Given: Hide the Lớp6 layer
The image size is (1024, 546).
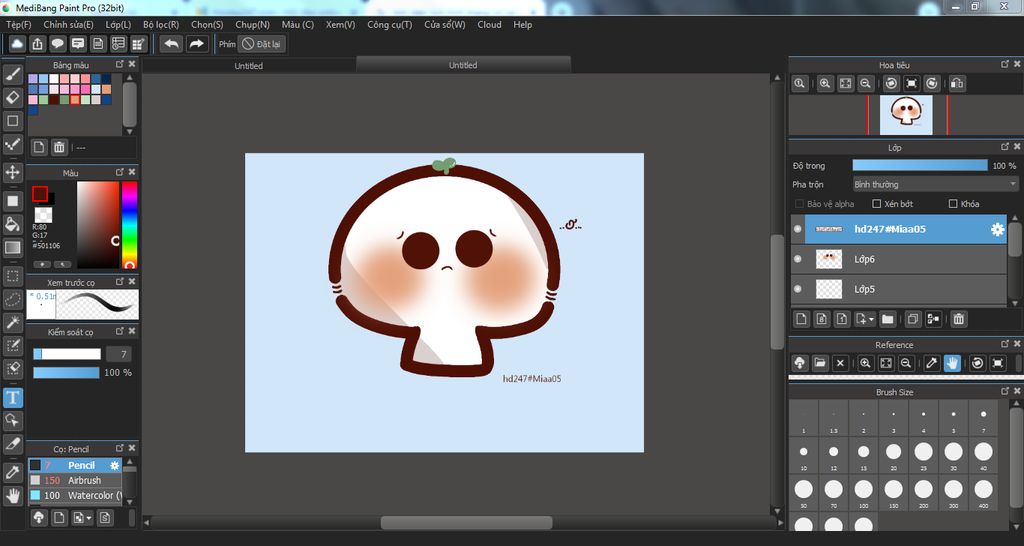Looking at the screenshot, I should 797,259.
